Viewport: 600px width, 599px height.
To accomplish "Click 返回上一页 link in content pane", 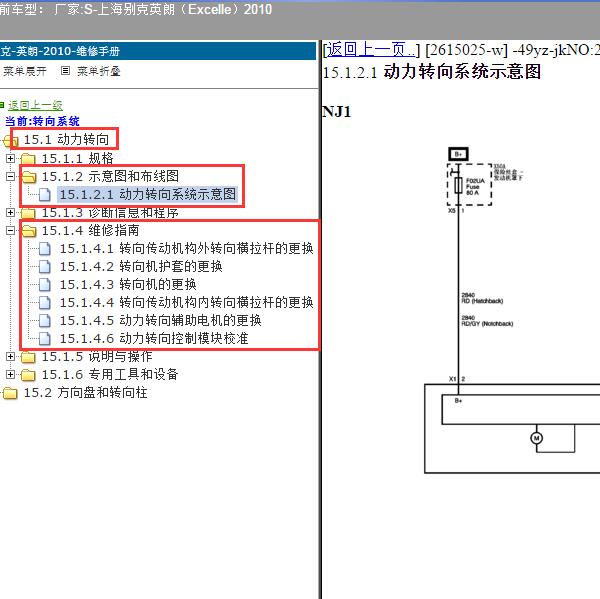I will (x=370, y=49).
